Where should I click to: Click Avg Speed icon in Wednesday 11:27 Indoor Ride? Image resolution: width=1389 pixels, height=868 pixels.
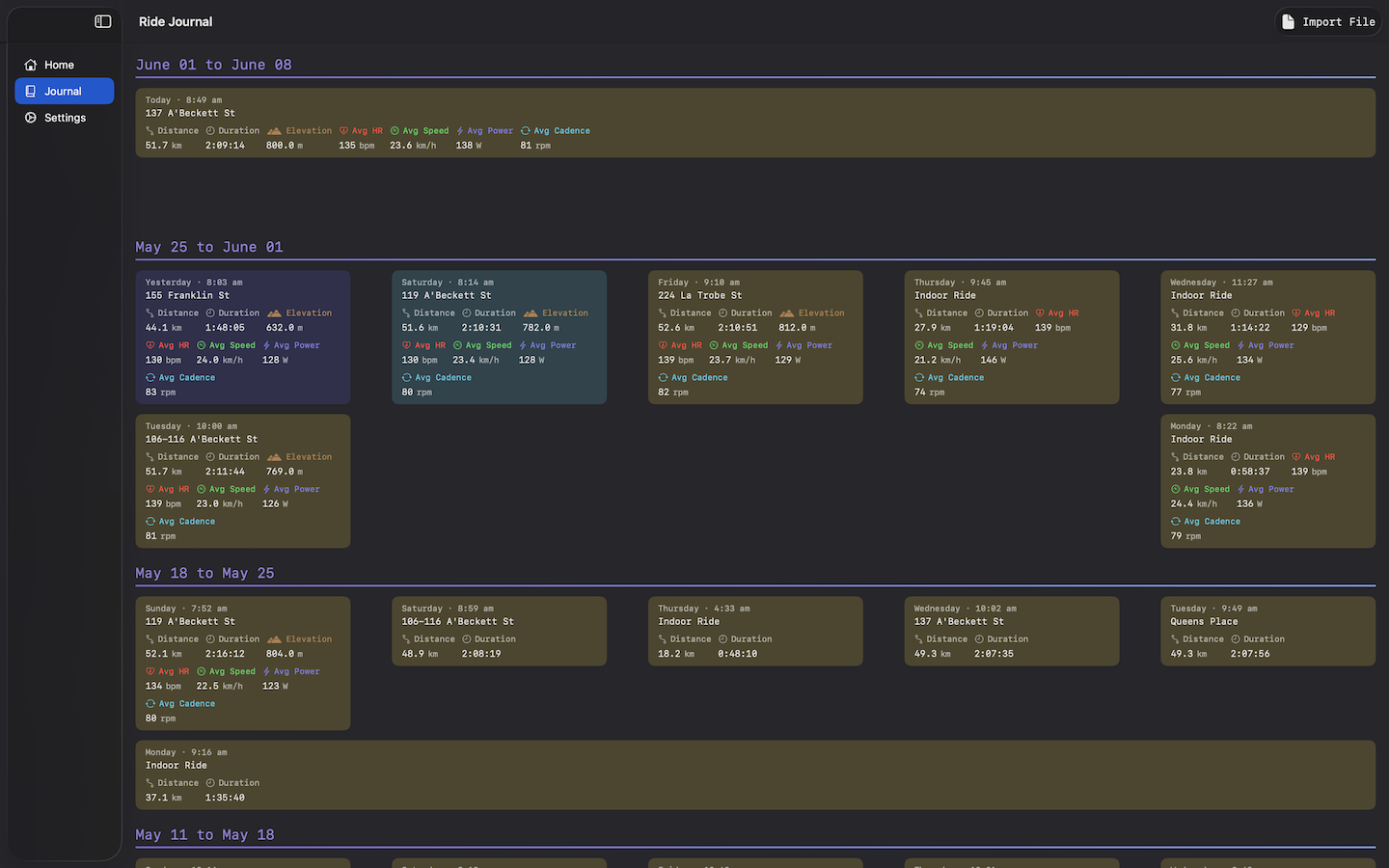[1176, 344]
